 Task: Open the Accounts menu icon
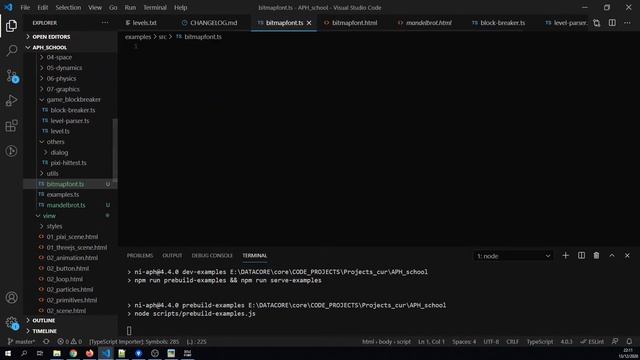[x=11, y=298]
